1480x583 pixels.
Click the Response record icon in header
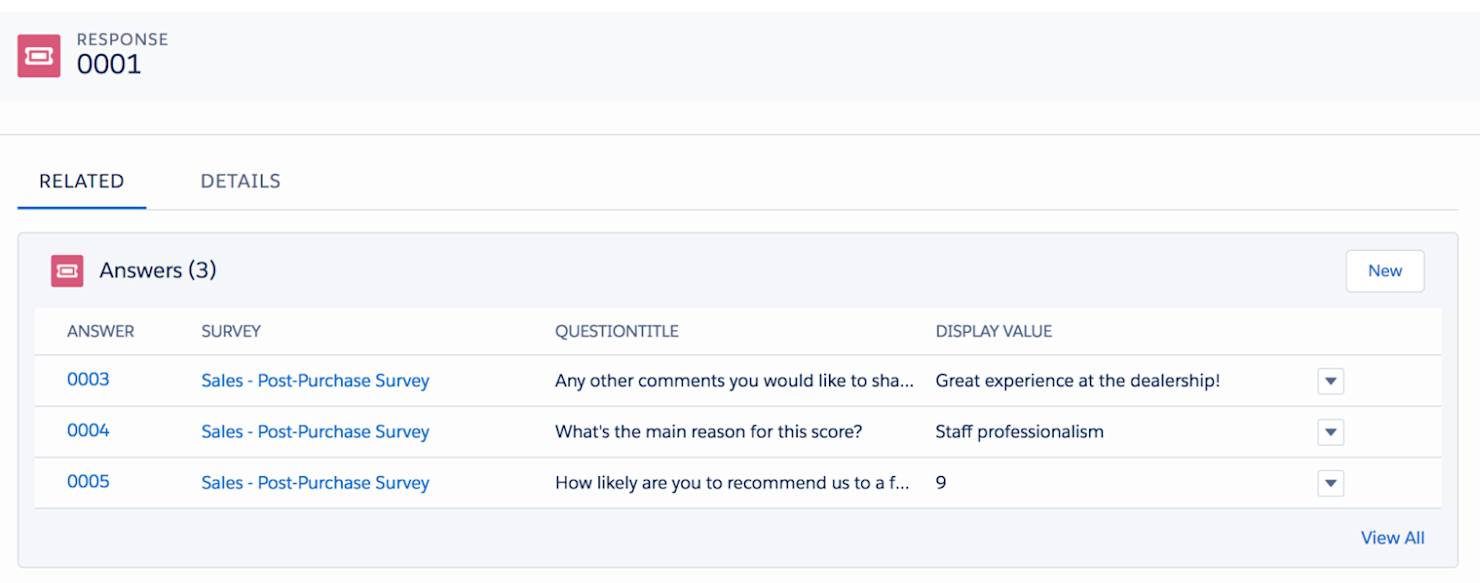(39, 56)
